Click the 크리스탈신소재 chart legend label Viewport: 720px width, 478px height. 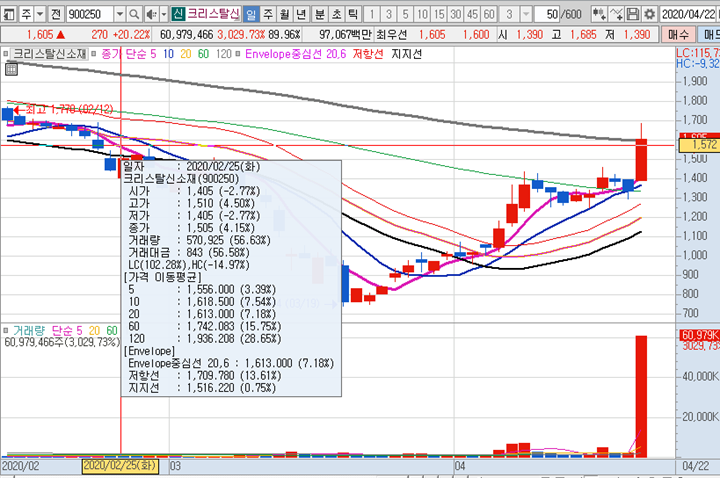(50, 54)
